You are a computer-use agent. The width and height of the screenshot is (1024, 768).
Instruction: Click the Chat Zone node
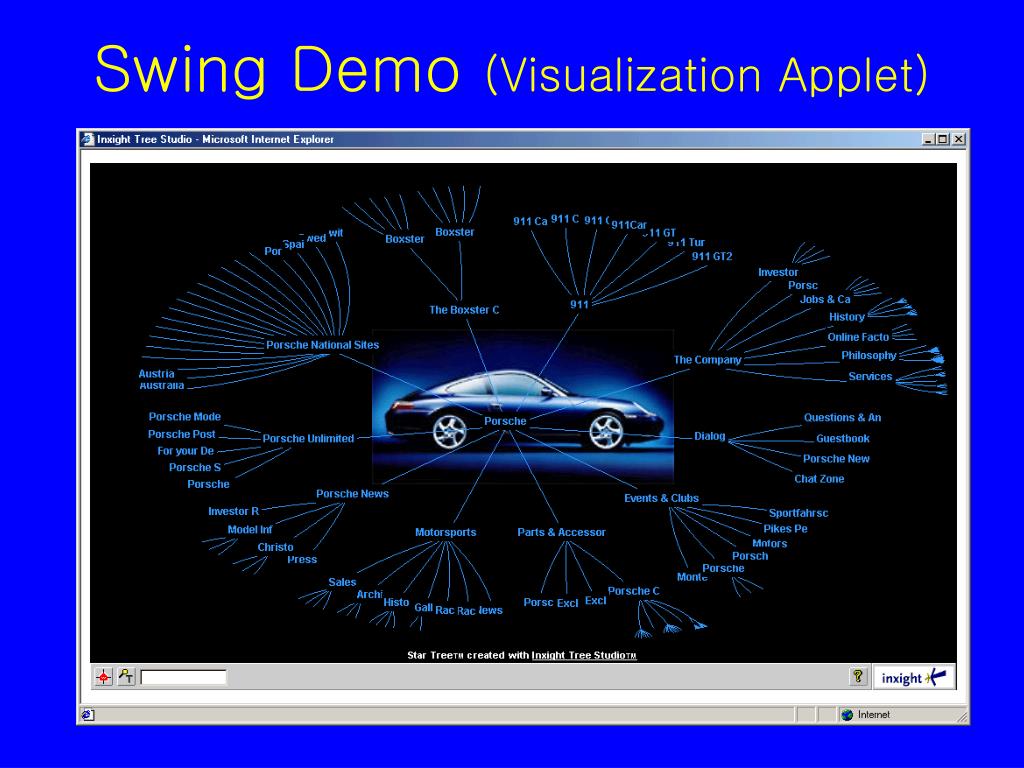point(819,479)
